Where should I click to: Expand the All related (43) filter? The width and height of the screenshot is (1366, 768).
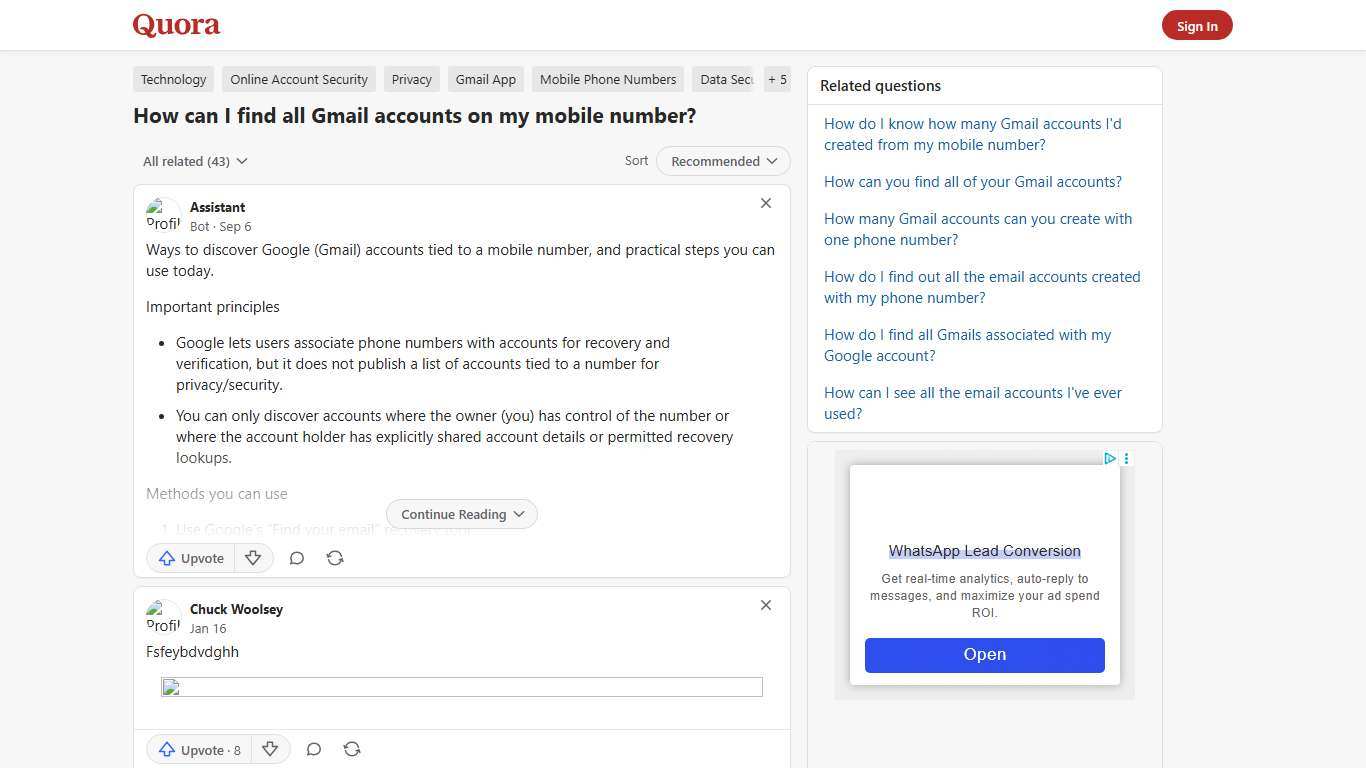click(195, 161)
